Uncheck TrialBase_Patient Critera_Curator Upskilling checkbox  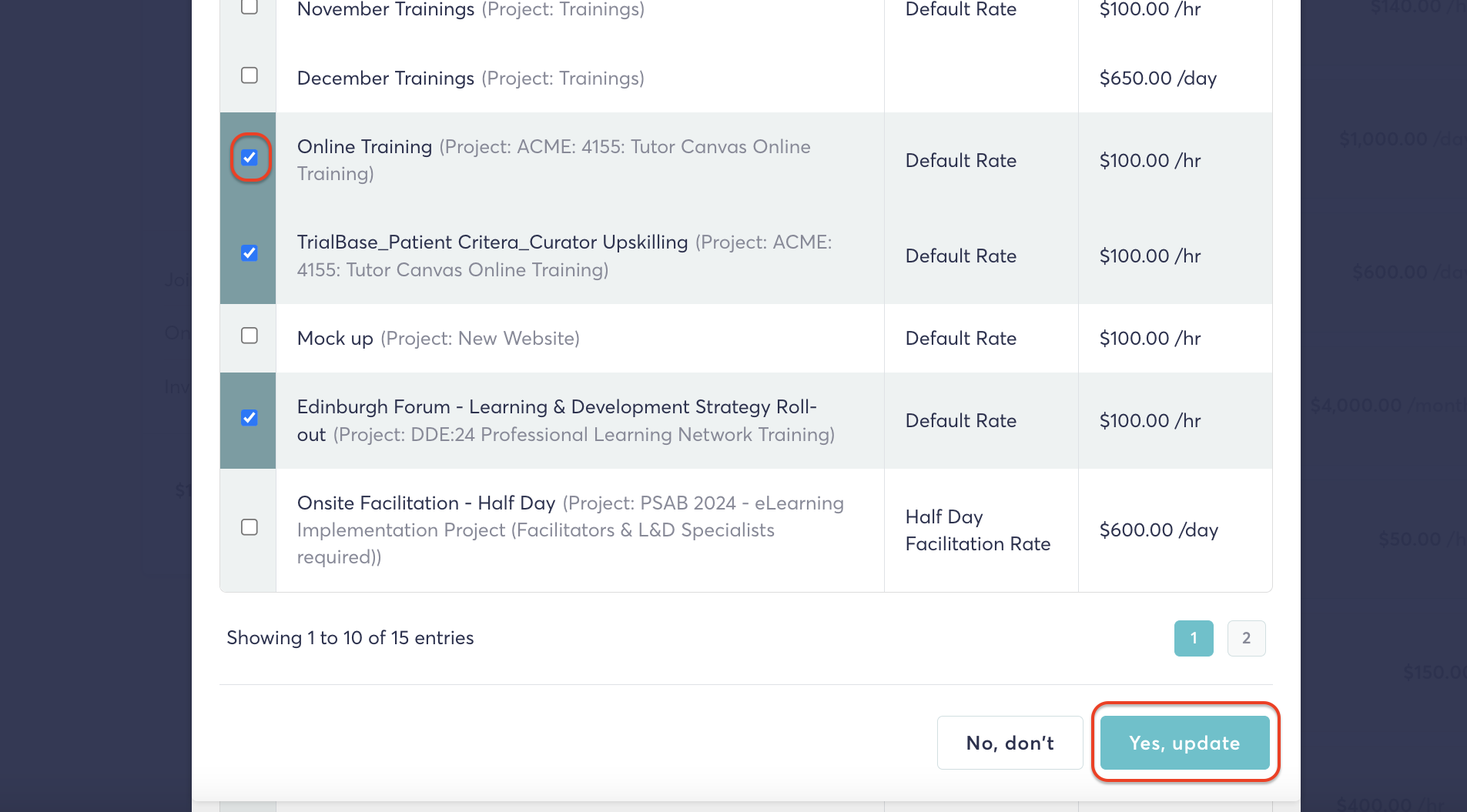point(250,253)
